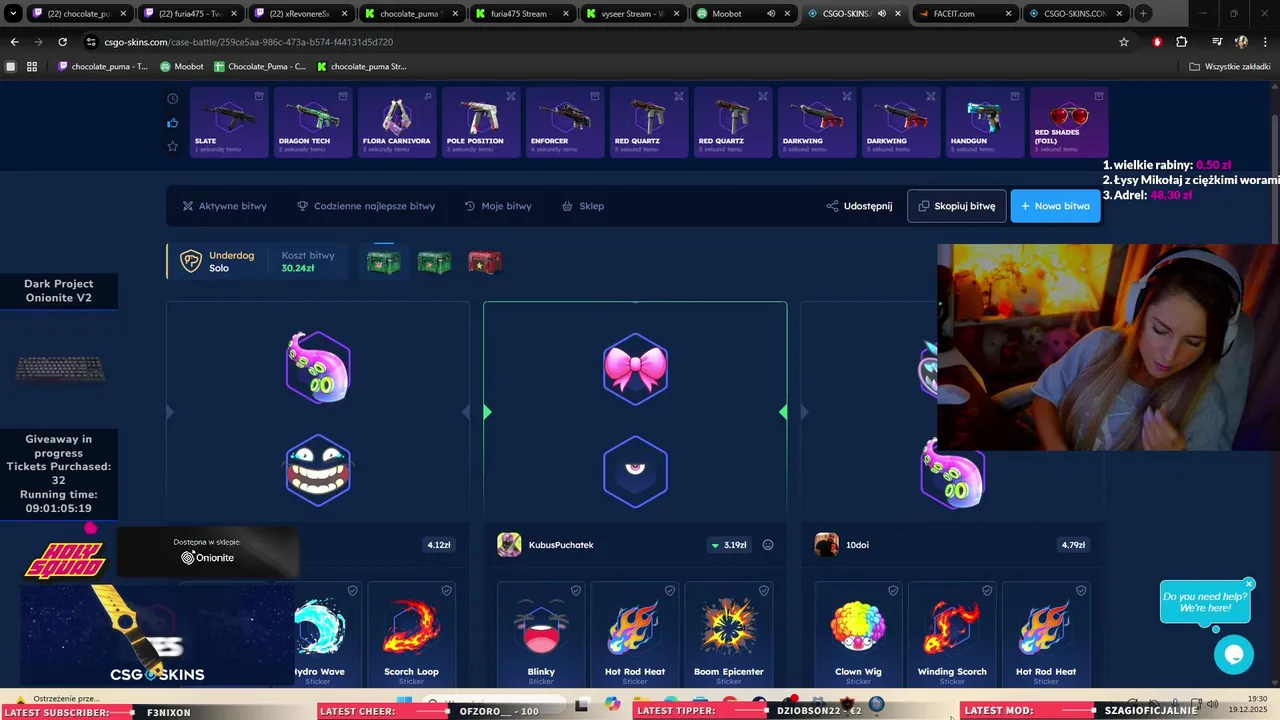The width and height of the screenshot is (1280, 720).
Task: Open Moje bitwy tab
Action: (498, 206)
